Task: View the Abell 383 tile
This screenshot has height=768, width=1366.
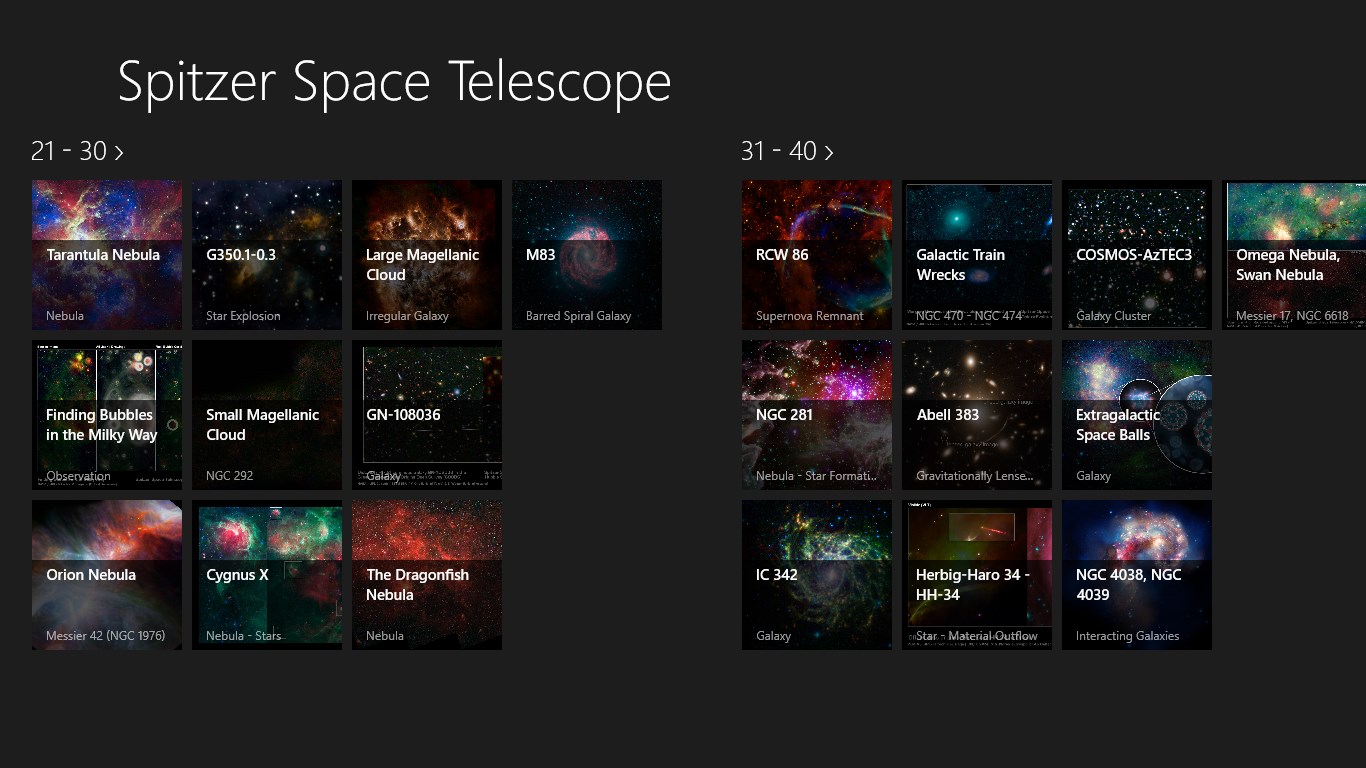Action: pos(977,415)
